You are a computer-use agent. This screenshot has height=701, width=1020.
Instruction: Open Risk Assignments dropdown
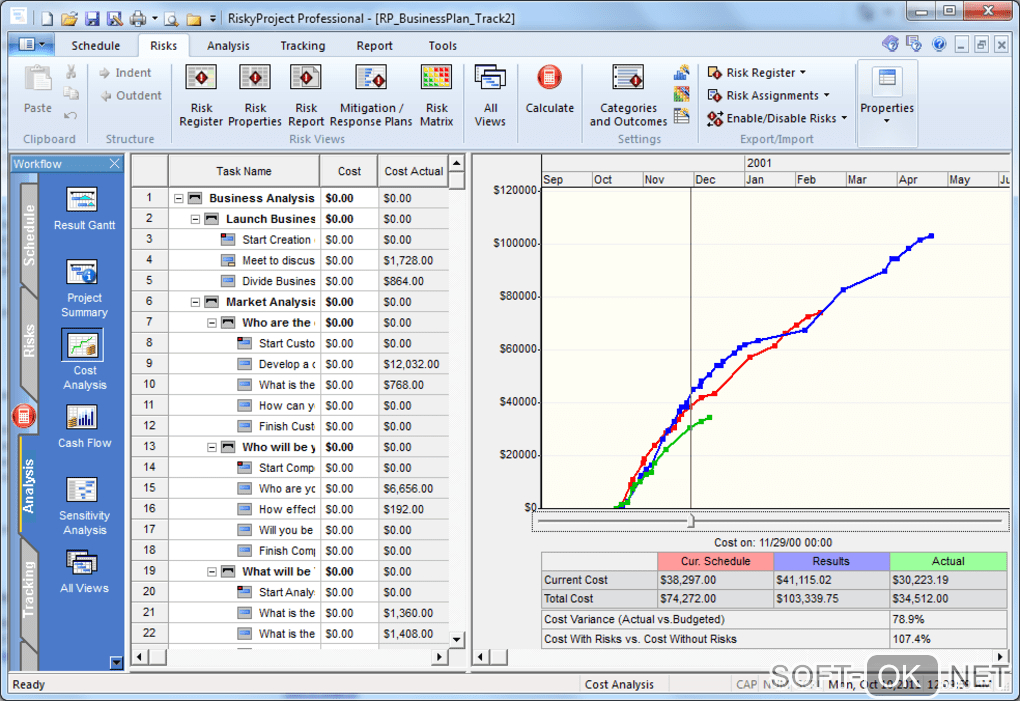[x=769, y=96]
